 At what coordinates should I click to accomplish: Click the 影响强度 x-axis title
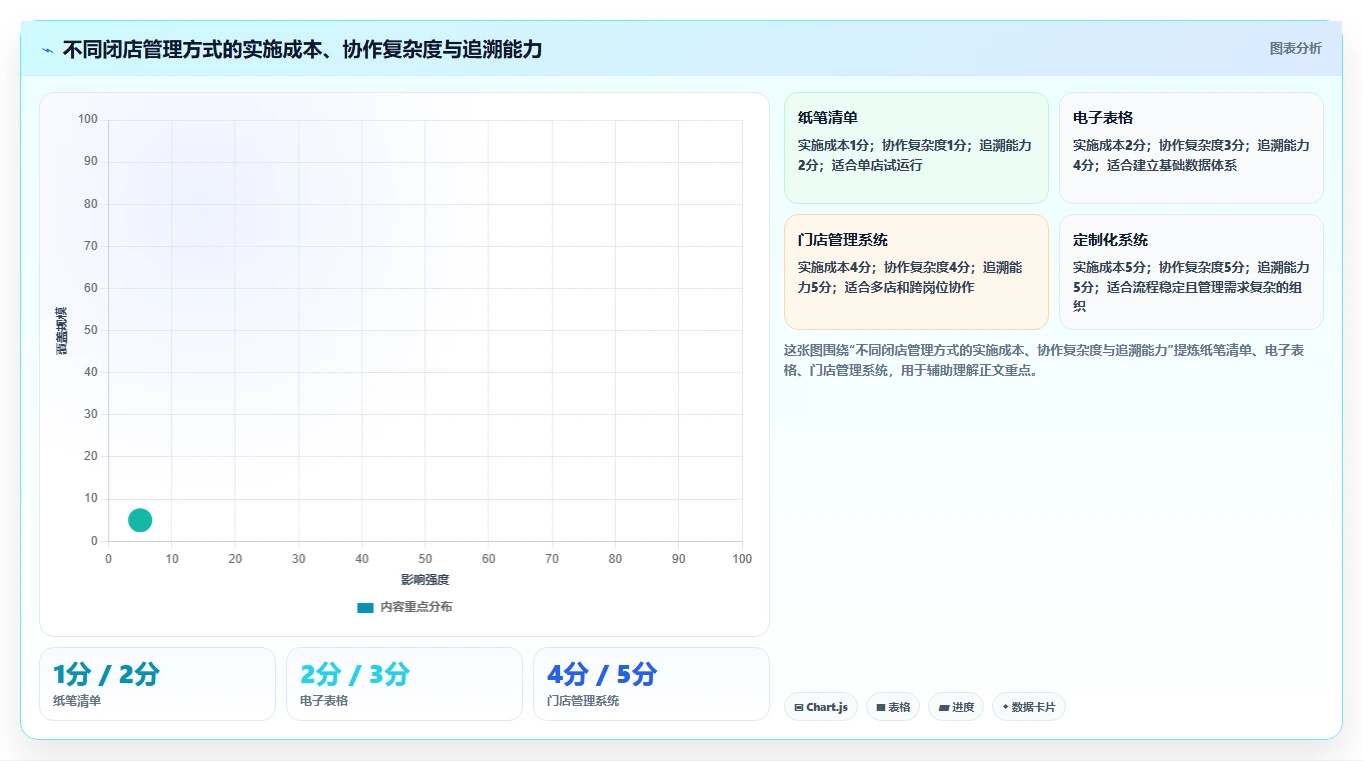coord(425,580)
